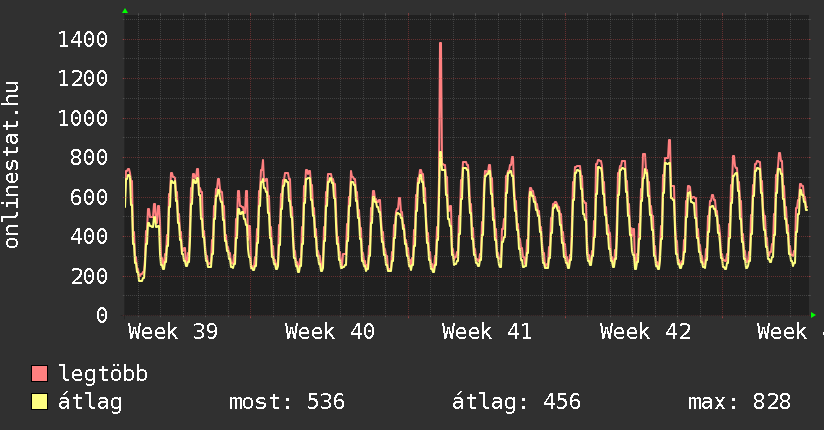Click the onlinestat.hu vertical axis title
The height and width of the screenshot is (430, 824).
(13, 165)
